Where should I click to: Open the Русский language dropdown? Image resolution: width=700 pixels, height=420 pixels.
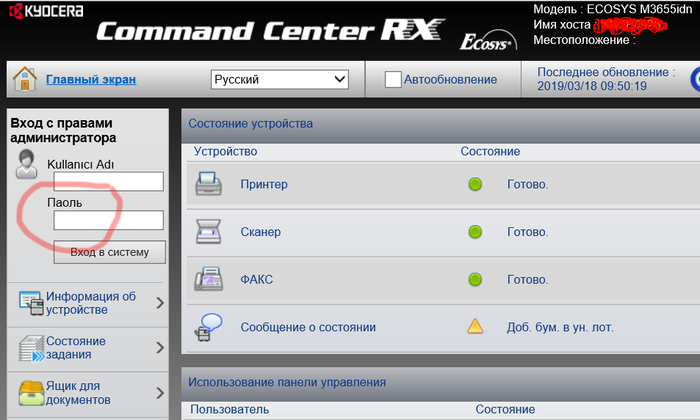[x=279, y=79]
